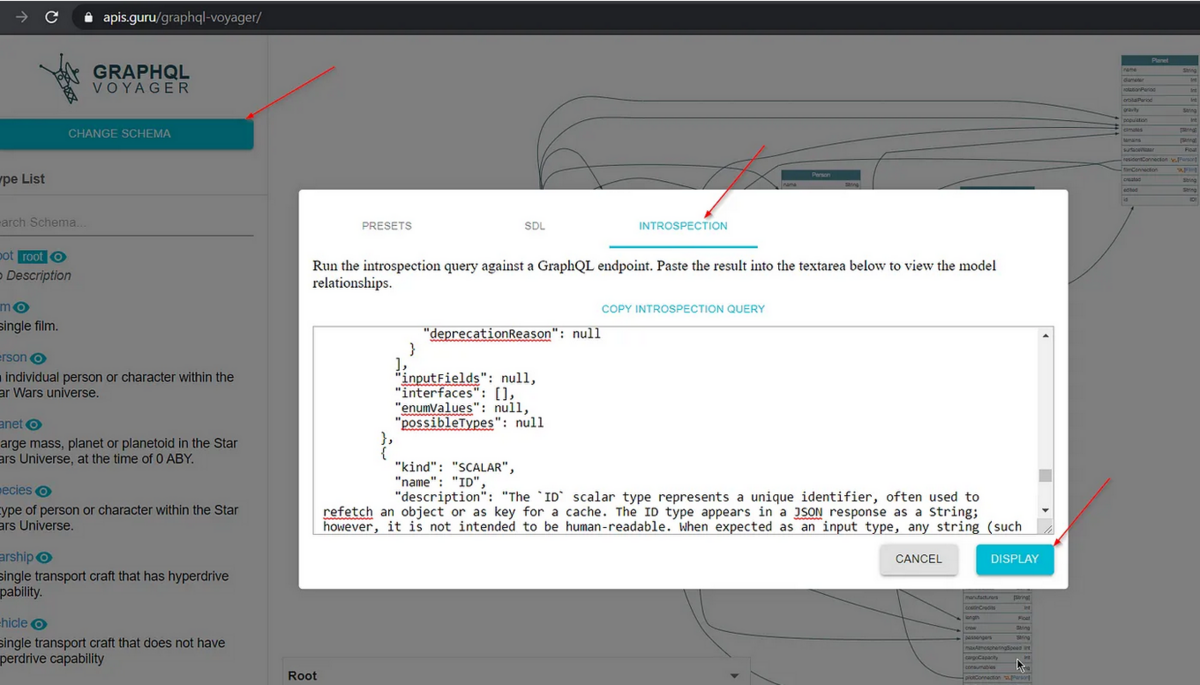Image resolution: width=1200 pixels, height=685 pixels.
Task: Click the address bar URL apis.guru/graphql-voyager
Action: pyautogui.click(x=182, y=18)
